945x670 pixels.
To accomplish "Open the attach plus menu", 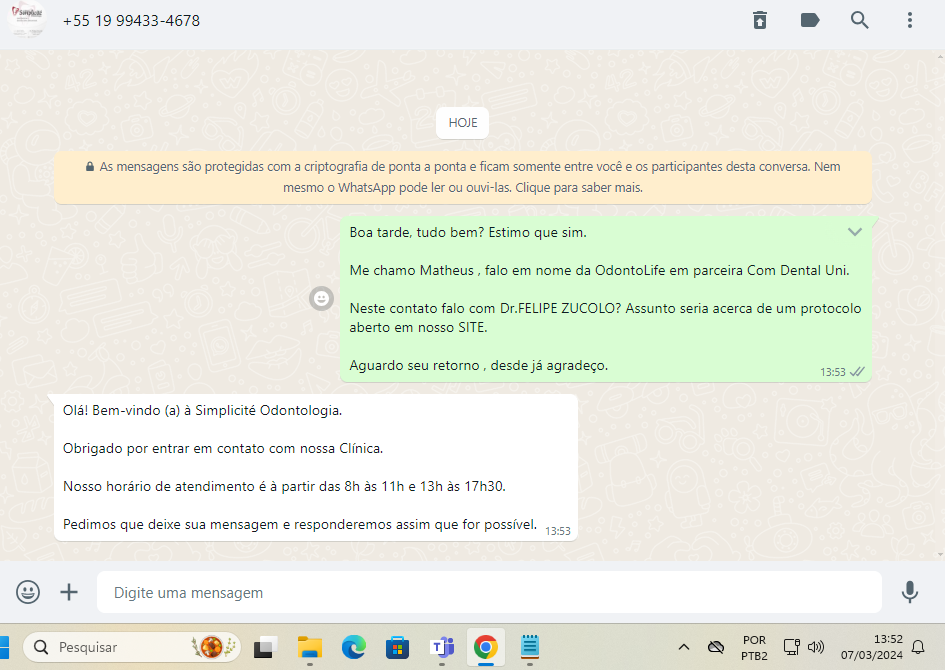I will pos(69,592).
